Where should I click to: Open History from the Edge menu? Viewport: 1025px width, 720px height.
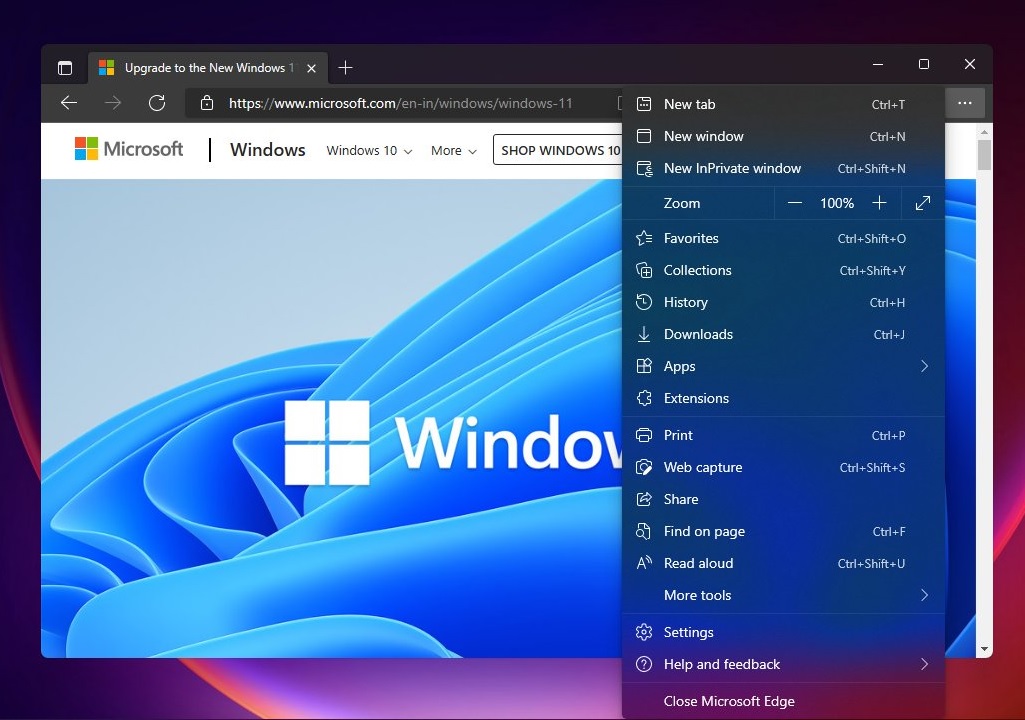tap(686, 302)
